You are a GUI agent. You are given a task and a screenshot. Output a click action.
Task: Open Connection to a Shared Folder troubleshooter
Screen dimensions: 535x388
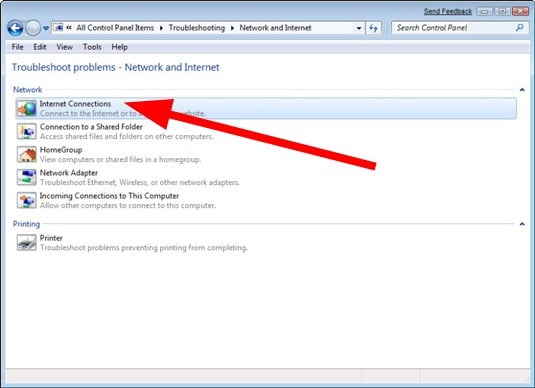point(91,127)
